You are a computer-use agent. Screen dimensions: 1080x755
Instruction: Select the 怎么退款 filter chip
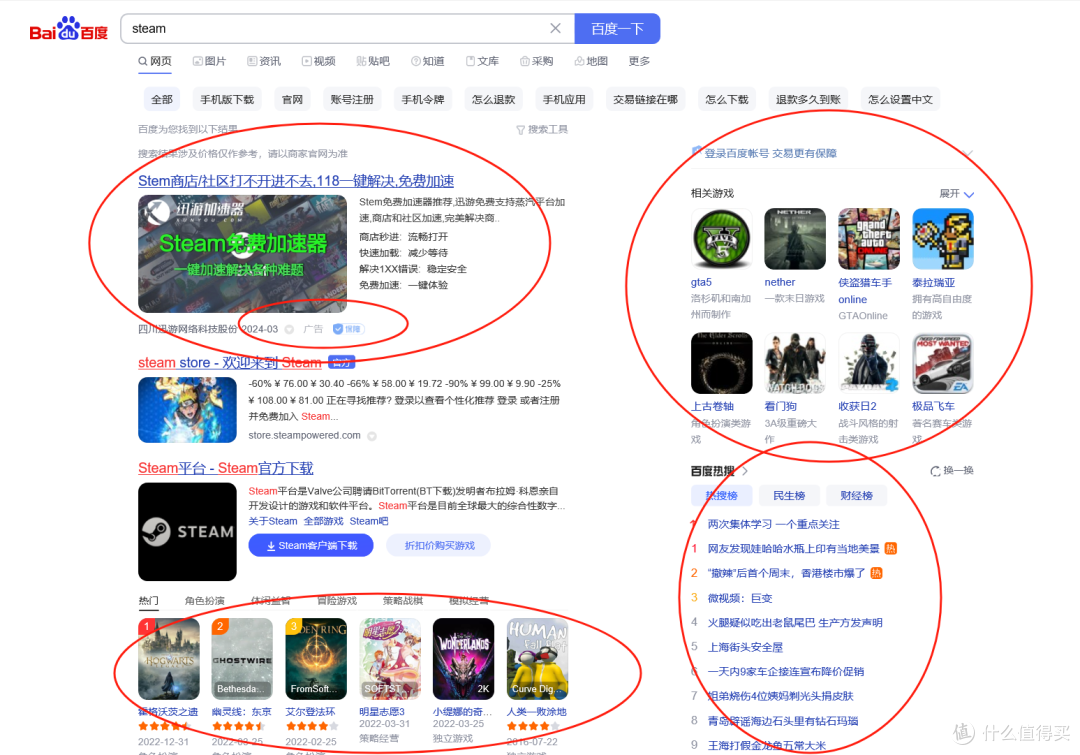pyautogui.click(x=493, y=99)
